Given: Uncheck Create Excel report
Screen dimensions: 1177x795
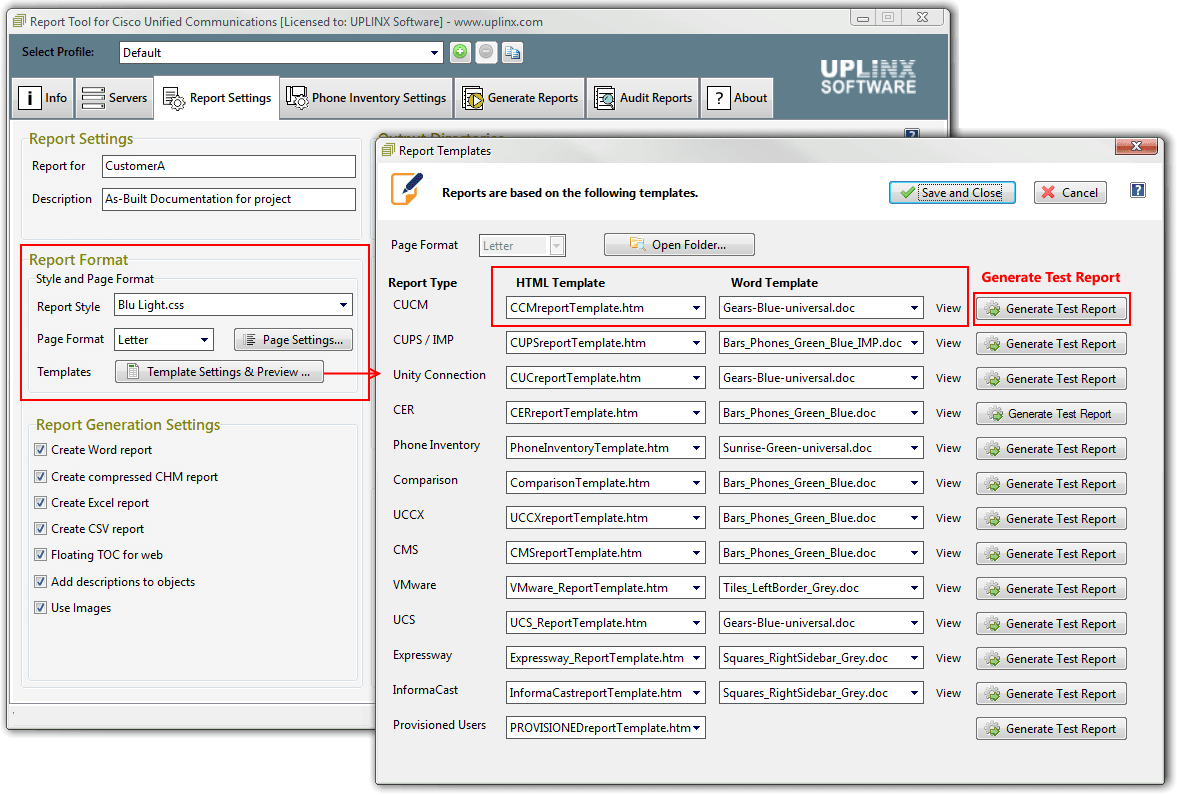Looking at the screenshot, I should coord(41,503).
